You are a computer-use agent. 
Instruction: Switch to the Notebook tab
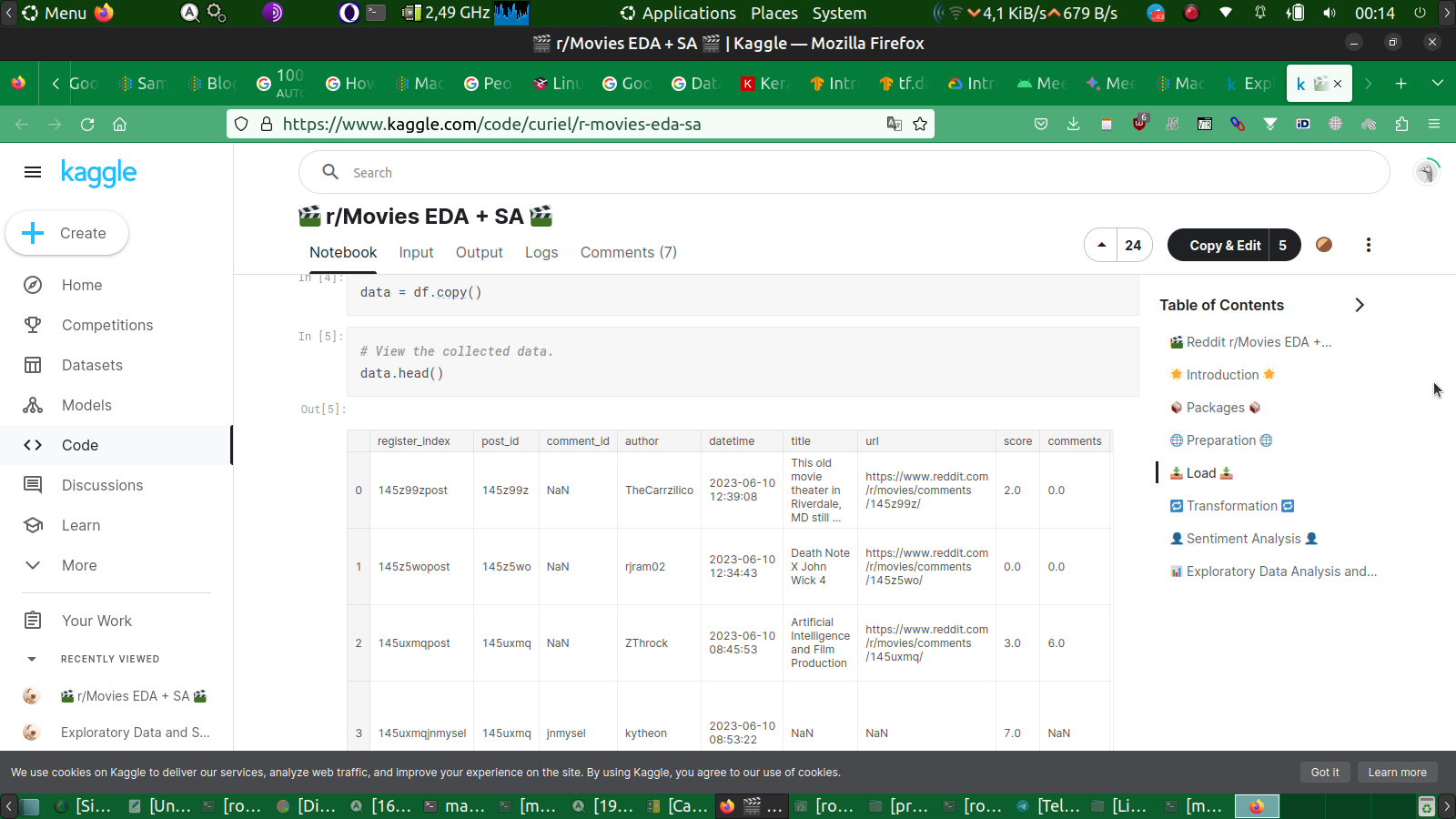pos(343,252)
